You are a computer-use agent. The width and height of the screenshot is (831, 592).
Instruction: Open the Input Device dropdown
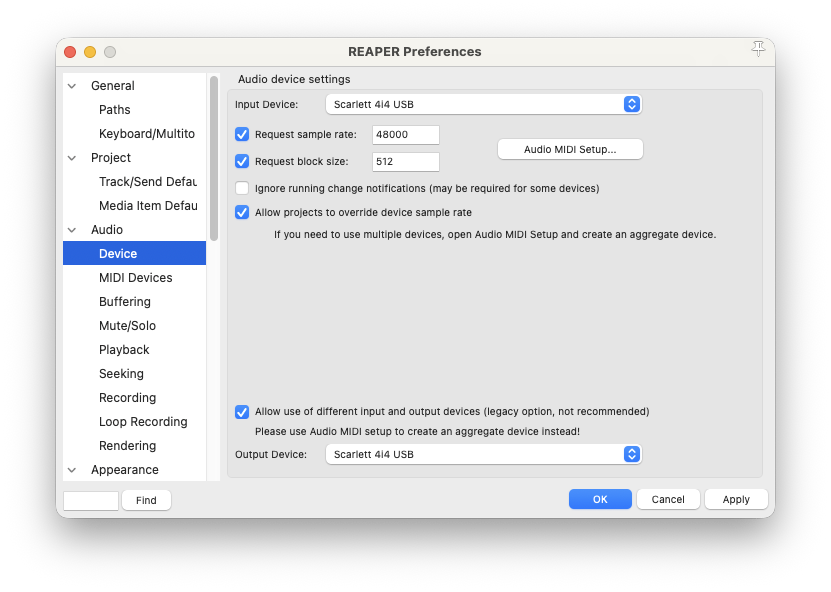(x=483, y=104)
